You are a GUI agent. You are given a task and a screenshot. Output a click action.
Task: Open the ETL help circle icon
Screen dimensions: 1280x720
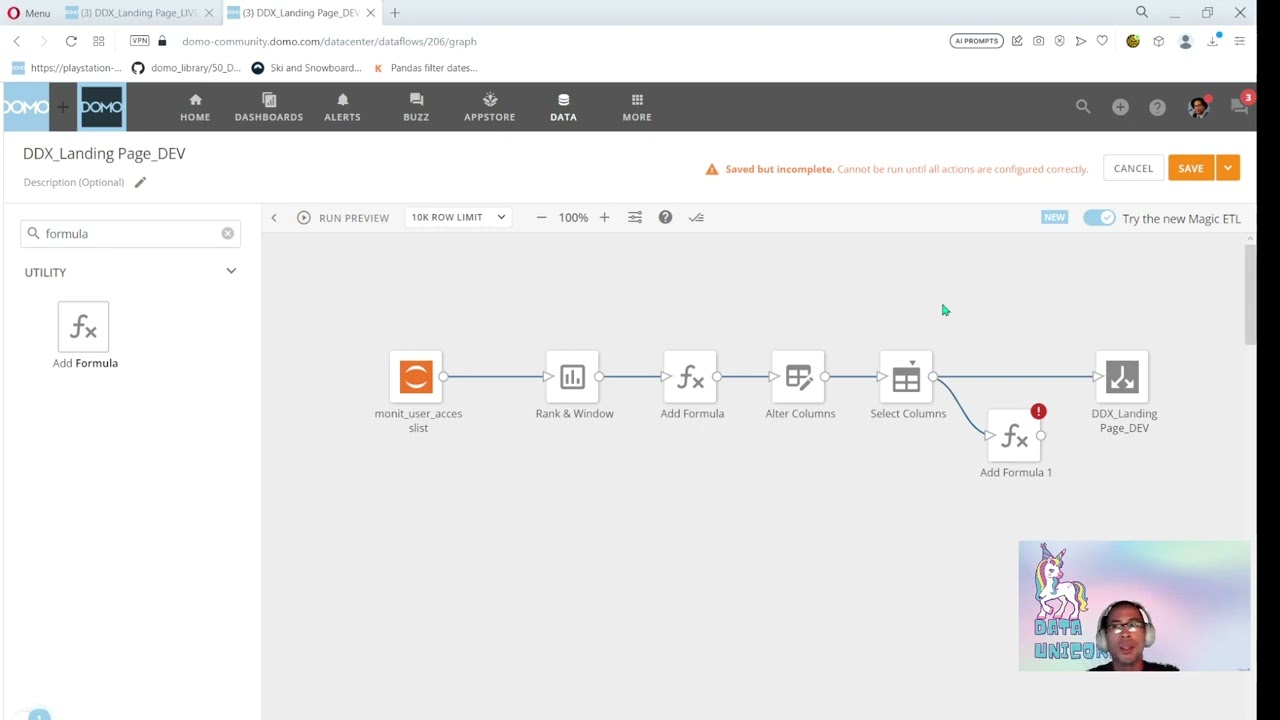click(665, 217)
